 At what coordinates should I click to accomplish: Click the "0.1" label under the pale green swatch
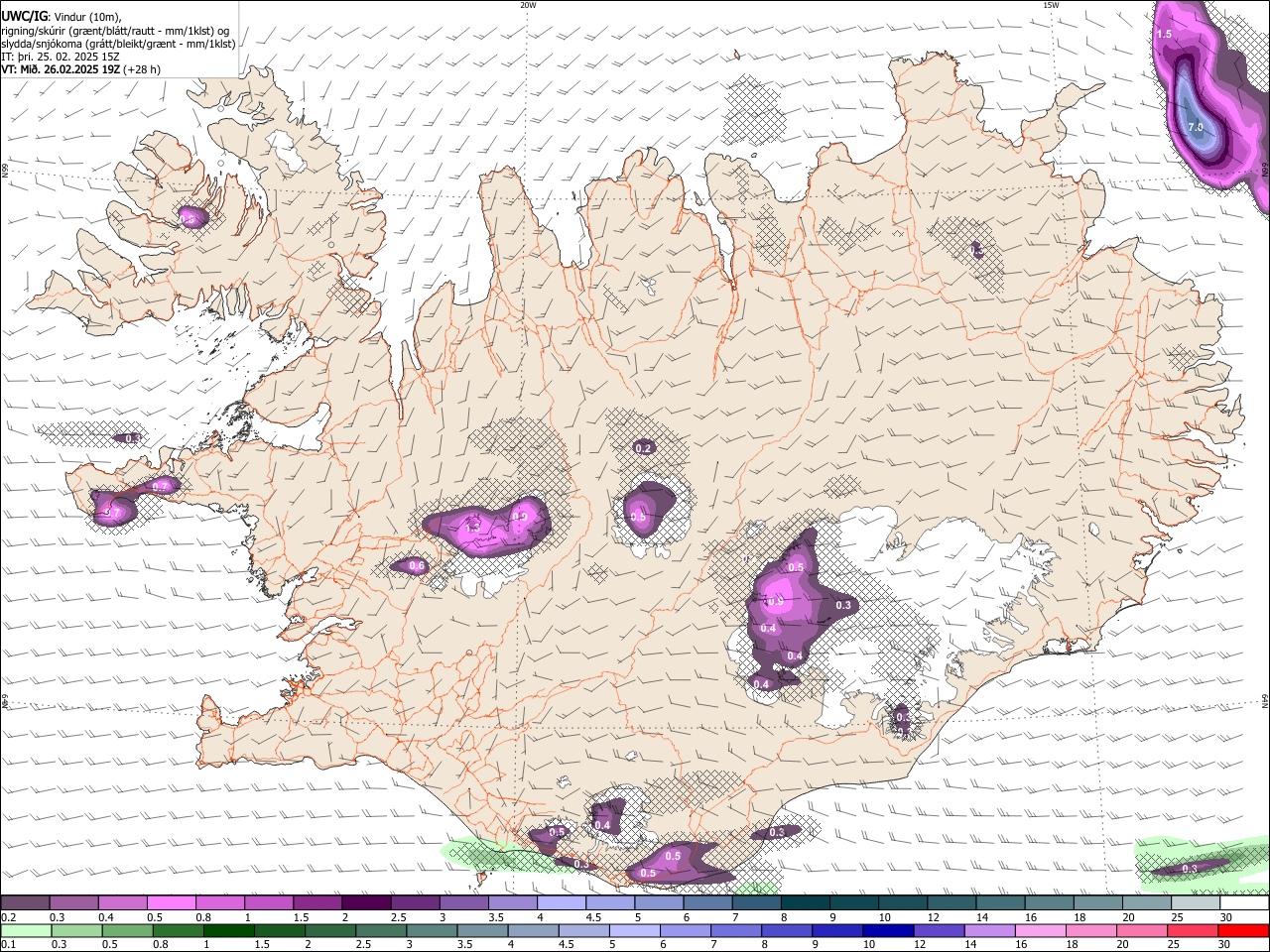8,944
